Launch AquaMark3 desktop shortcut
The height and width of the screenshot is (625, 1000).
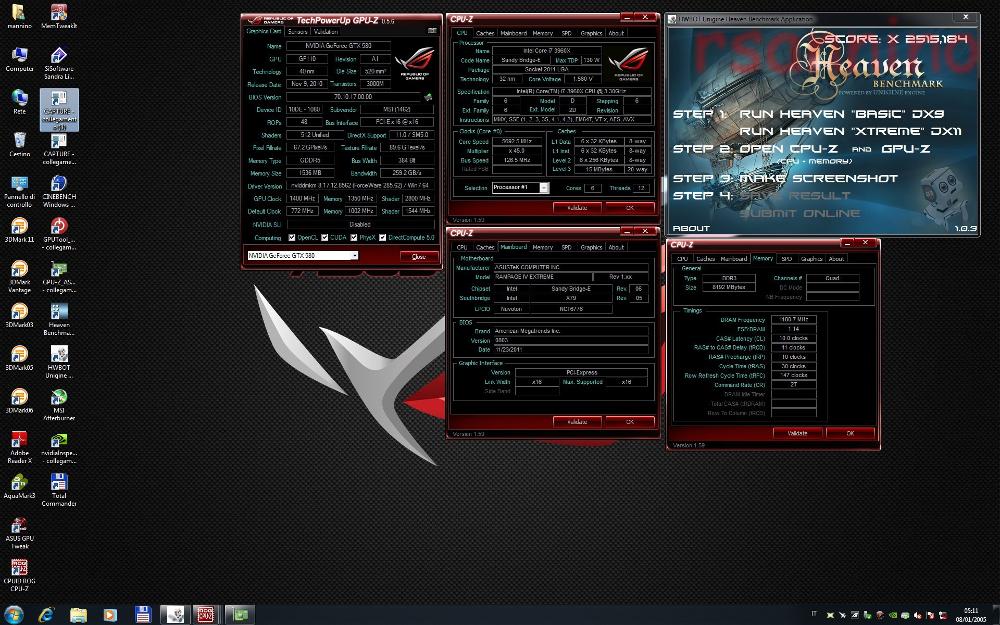[x=19, y=486]
